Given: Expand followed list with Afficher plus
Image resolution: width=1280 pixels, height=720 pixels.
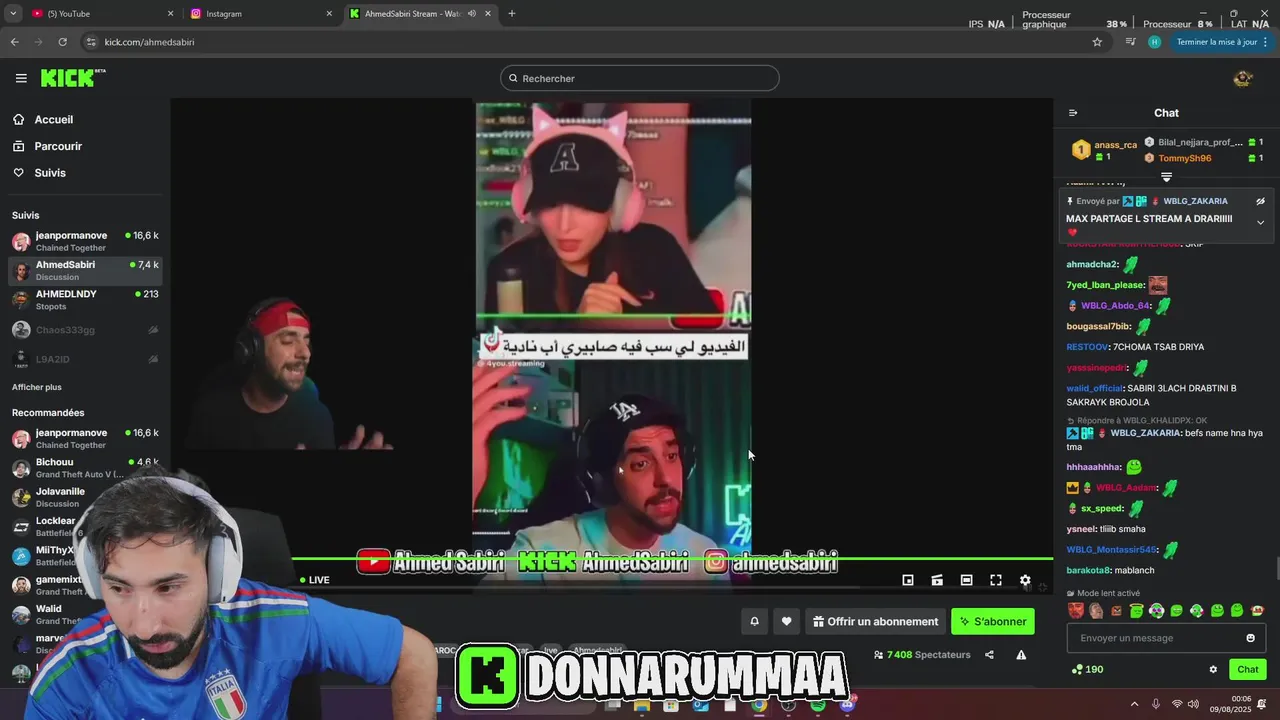Looking at the screenshot, I should (37, 387).
